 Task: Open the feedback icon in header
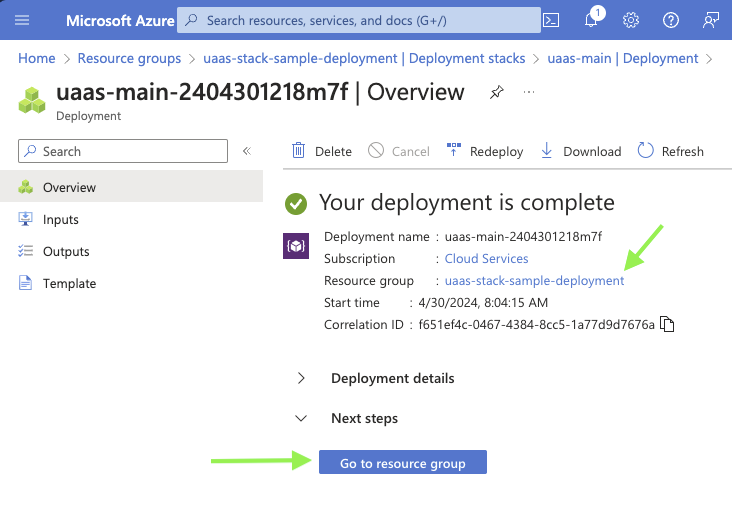click(711, 20)
